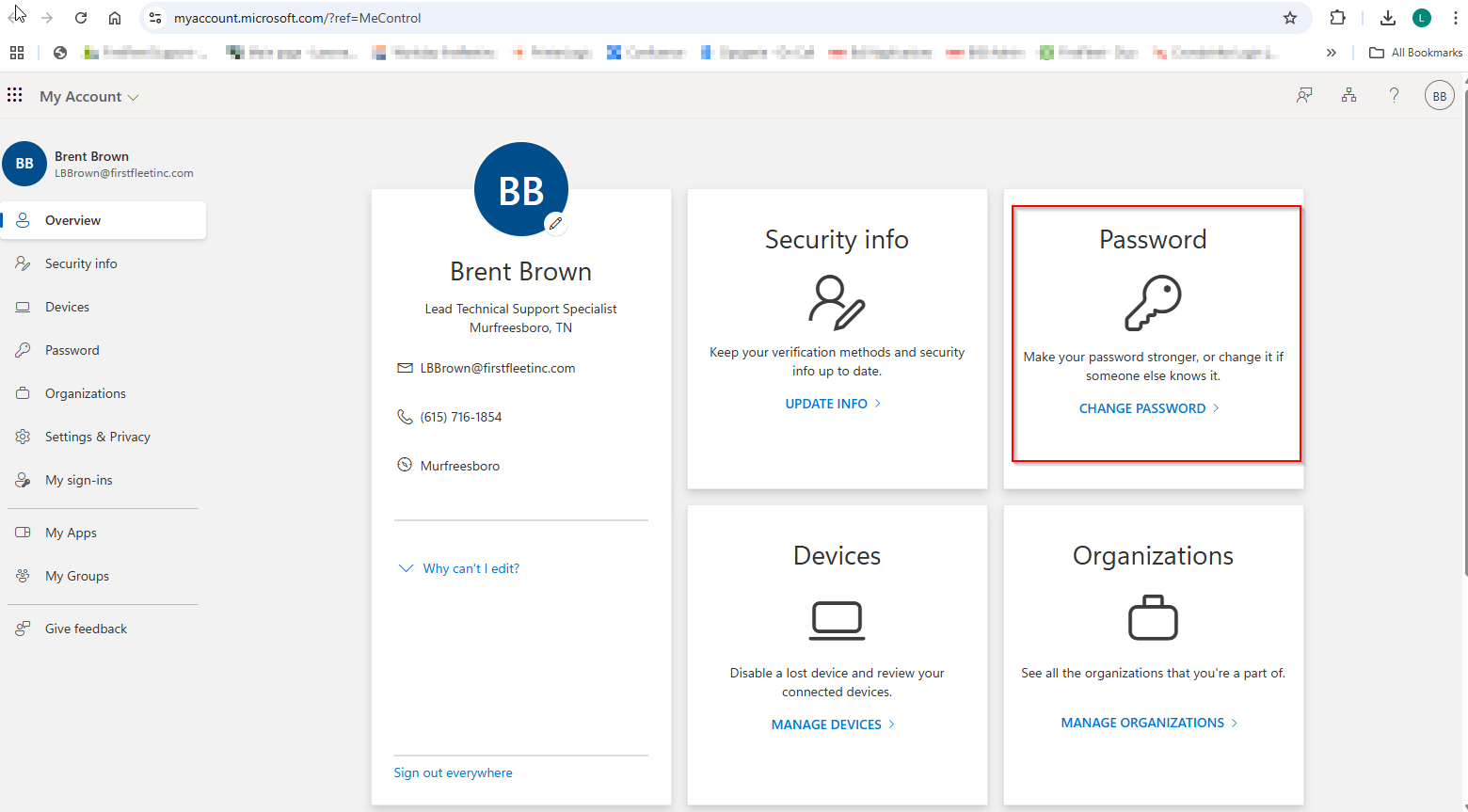Open the Microsoft app launcher grid
Screen dimensions: 1468x812
(x=15, y=95)
